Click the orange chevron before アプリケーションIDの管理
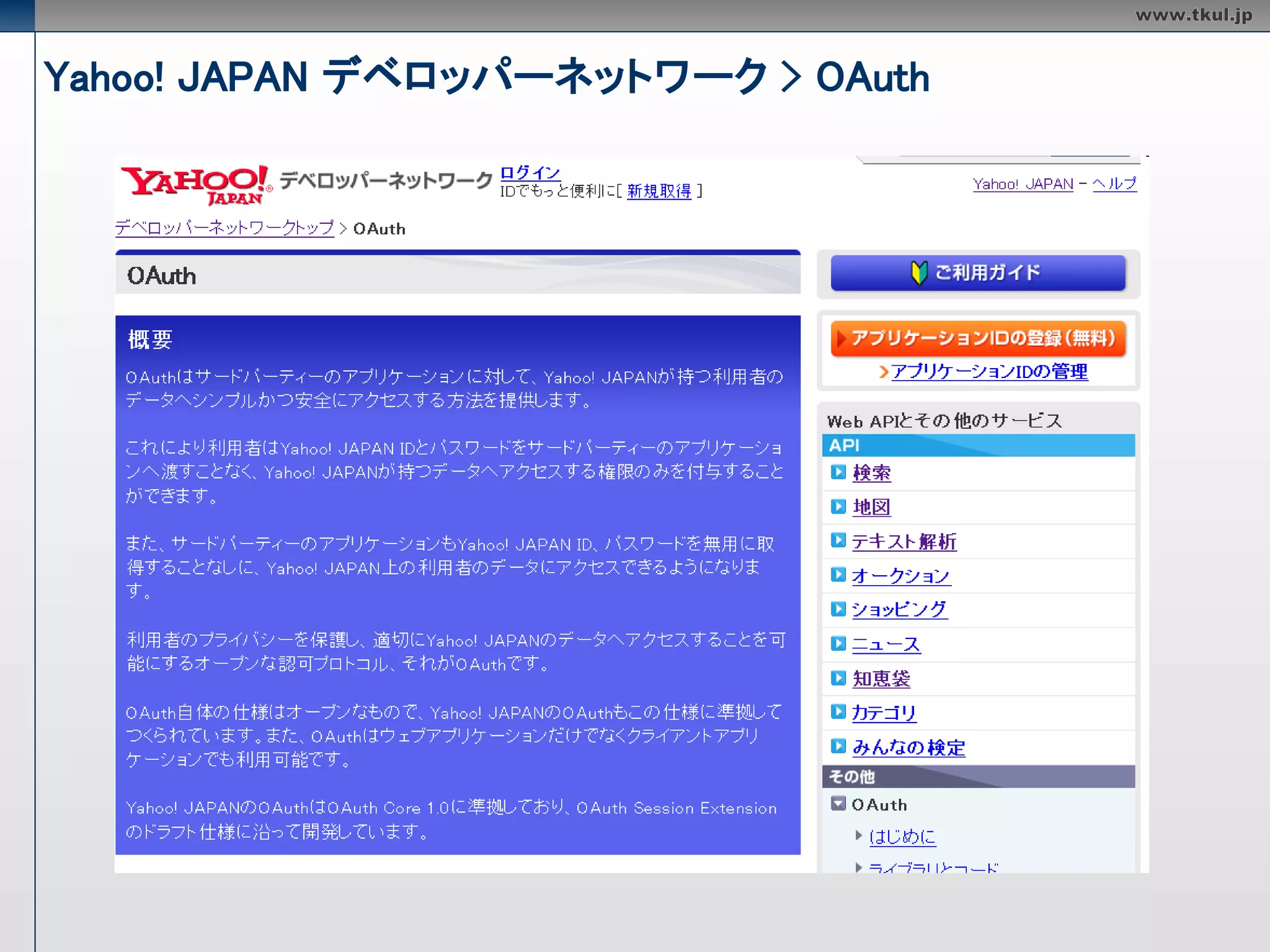 (x=884, y=371)
